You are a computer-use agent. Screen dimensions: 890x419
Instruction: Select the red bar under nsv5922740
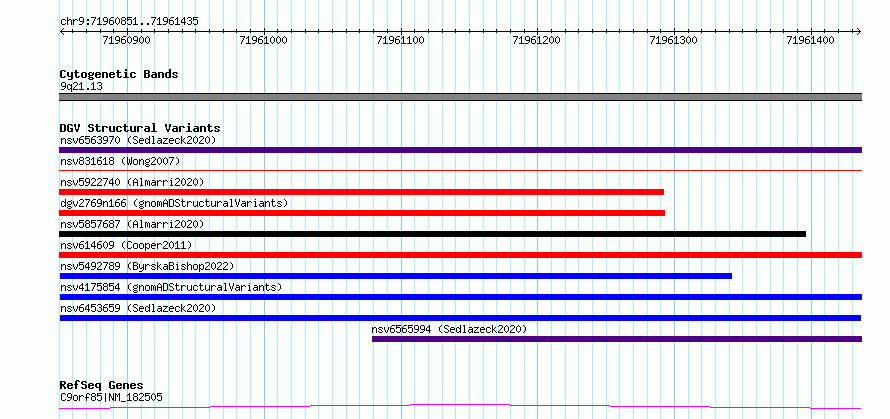coord(362,192)
